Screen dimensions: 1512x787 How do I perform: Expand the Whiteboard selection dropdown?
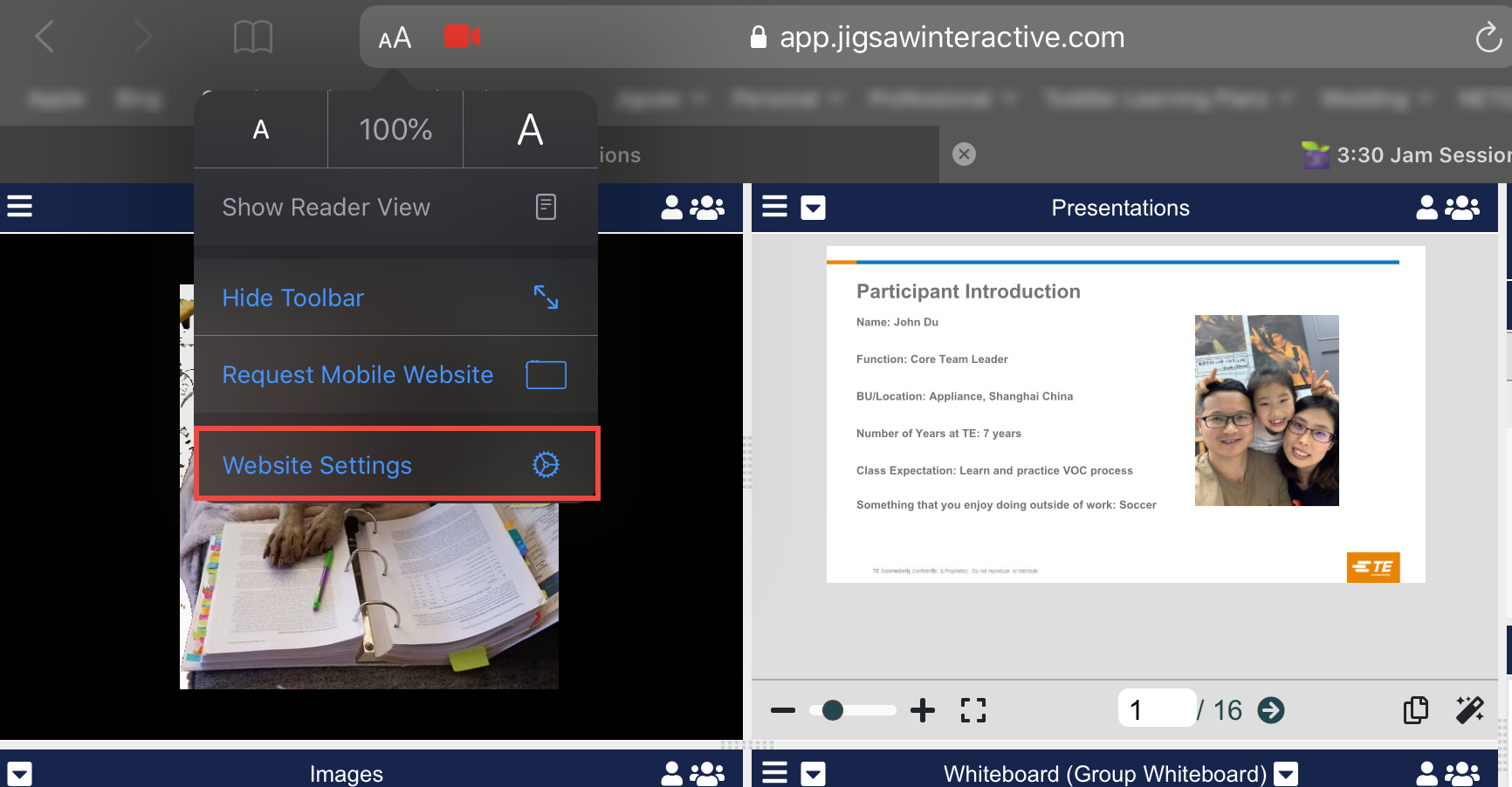1285,774
